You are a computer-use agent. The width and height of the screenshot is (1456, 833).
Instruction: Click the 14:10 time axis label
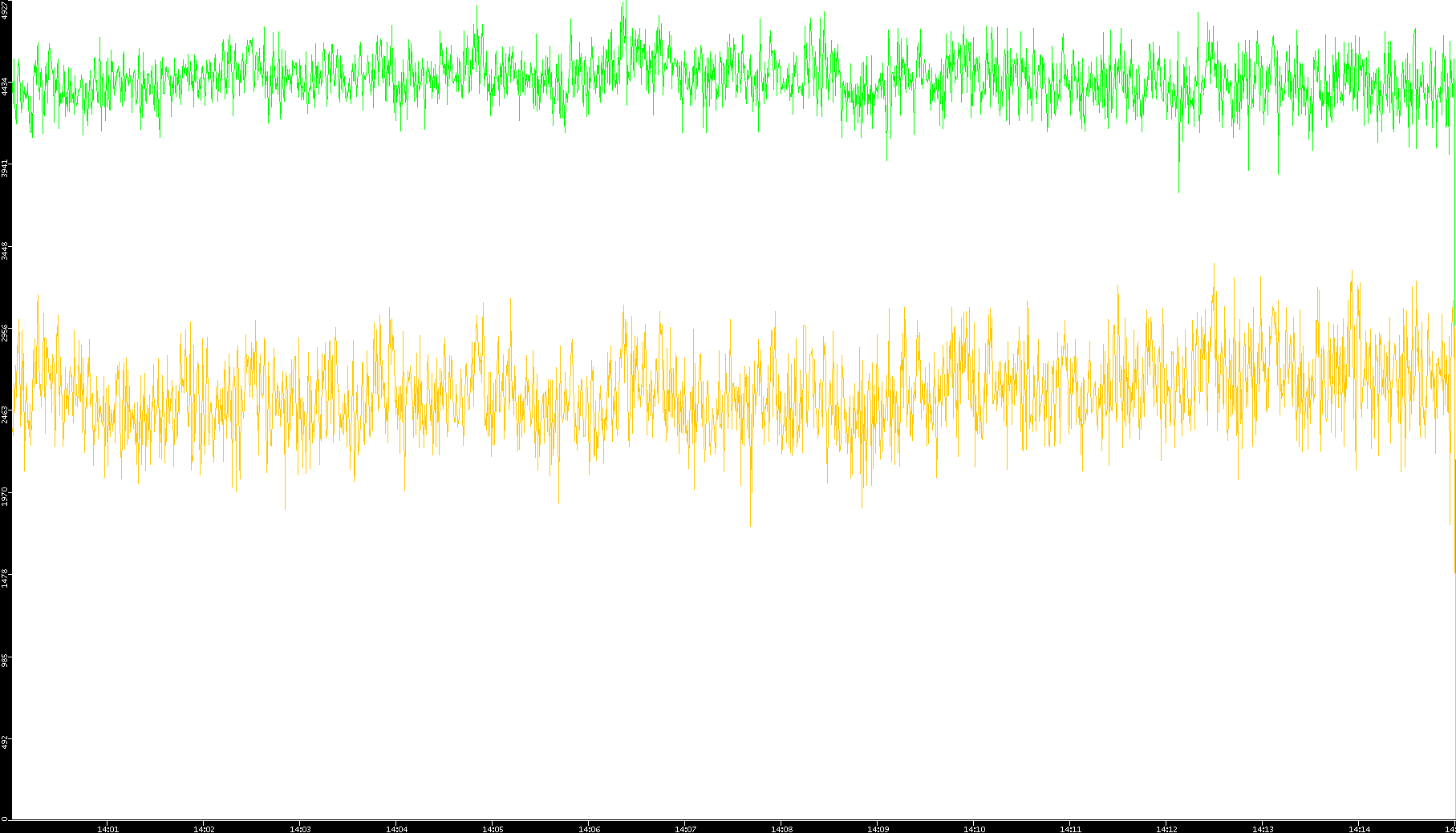click(974, 829)
